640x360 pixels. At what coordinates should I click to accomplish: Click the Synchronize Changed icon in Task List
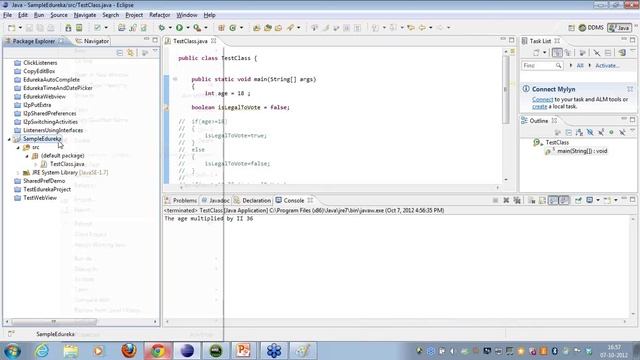point(622,53)
